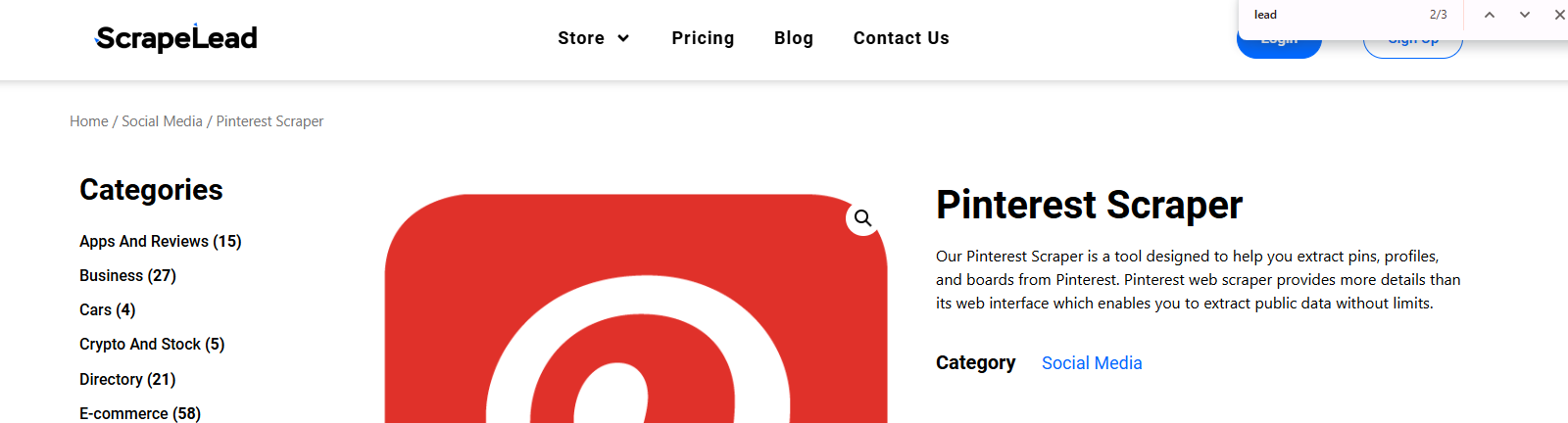
Task: Click the ScrapeLead logo
Action: (176, 38)
